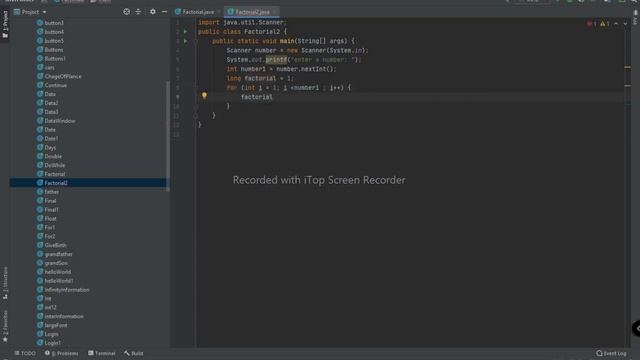Viewport: 640px width, 360px height.
Task: Open the TODO tool window
Action: [25, 353]
